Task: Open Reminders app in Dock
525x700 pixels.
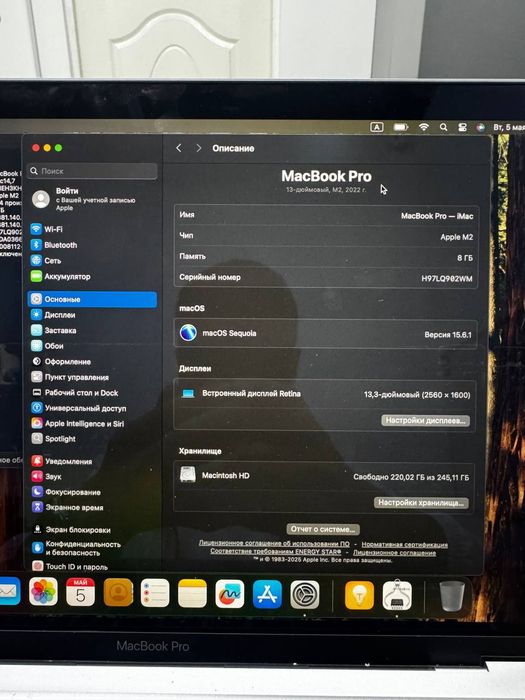Action: (x=155, y=593)
